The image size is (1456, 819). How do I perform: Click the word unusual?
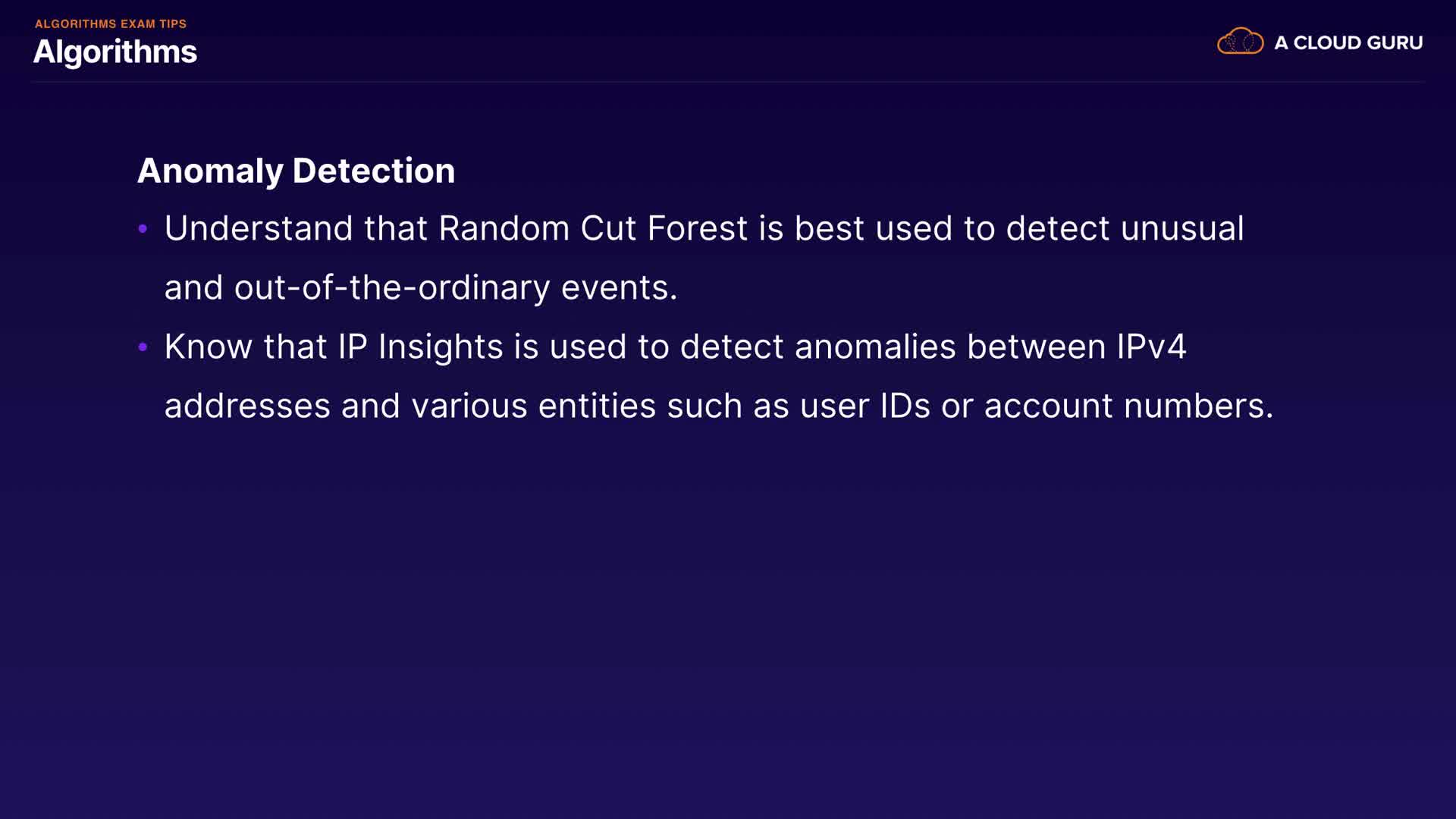[x=1181, y=228]
